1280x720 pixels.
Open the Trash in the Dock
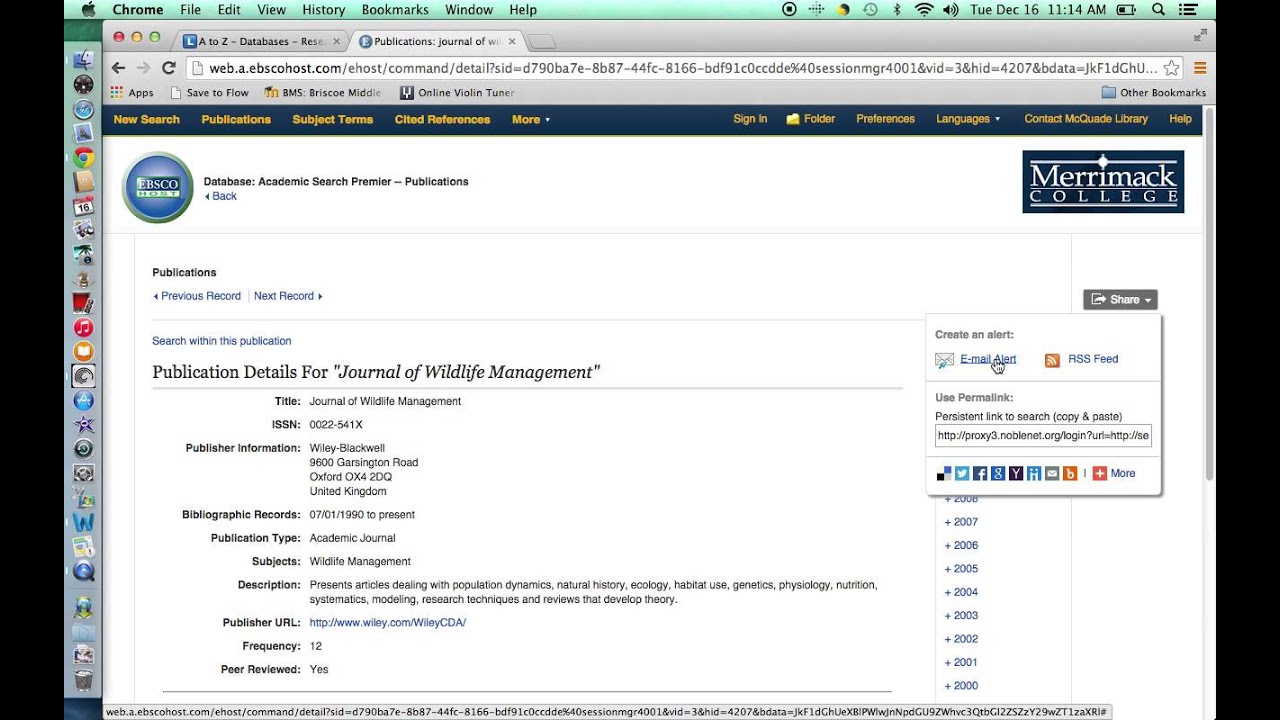coord(83,681)
